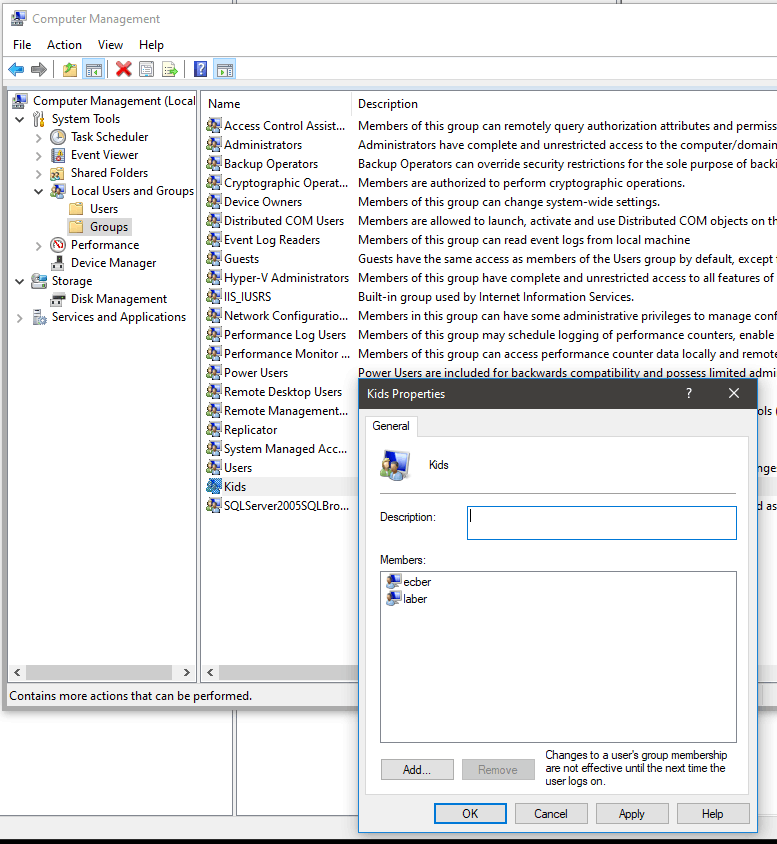
Task: Click the Help button in the dialog
Action: pos(712,813)
